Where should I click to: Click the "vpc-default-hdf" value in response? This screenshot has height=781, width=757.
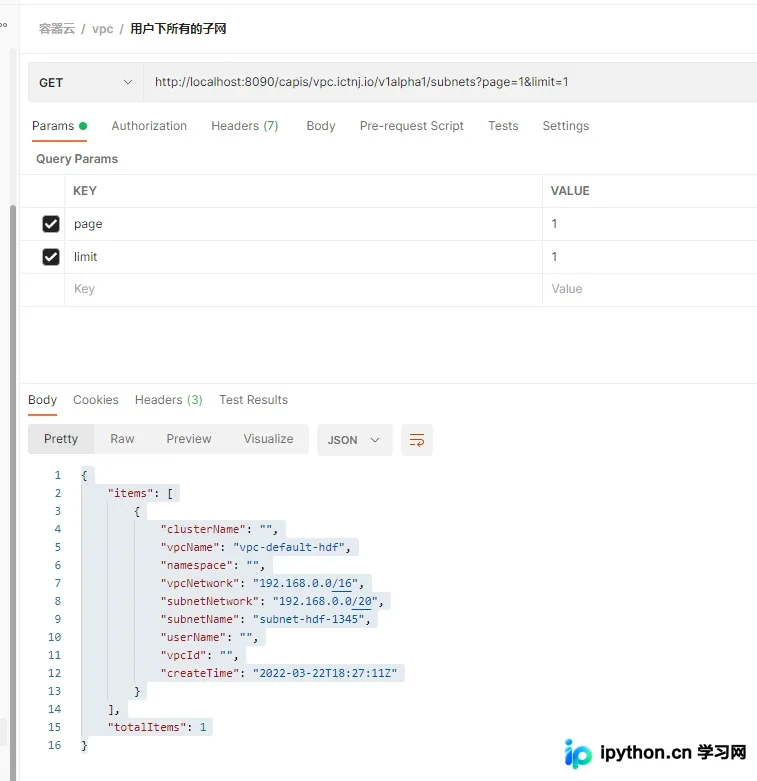289,547
